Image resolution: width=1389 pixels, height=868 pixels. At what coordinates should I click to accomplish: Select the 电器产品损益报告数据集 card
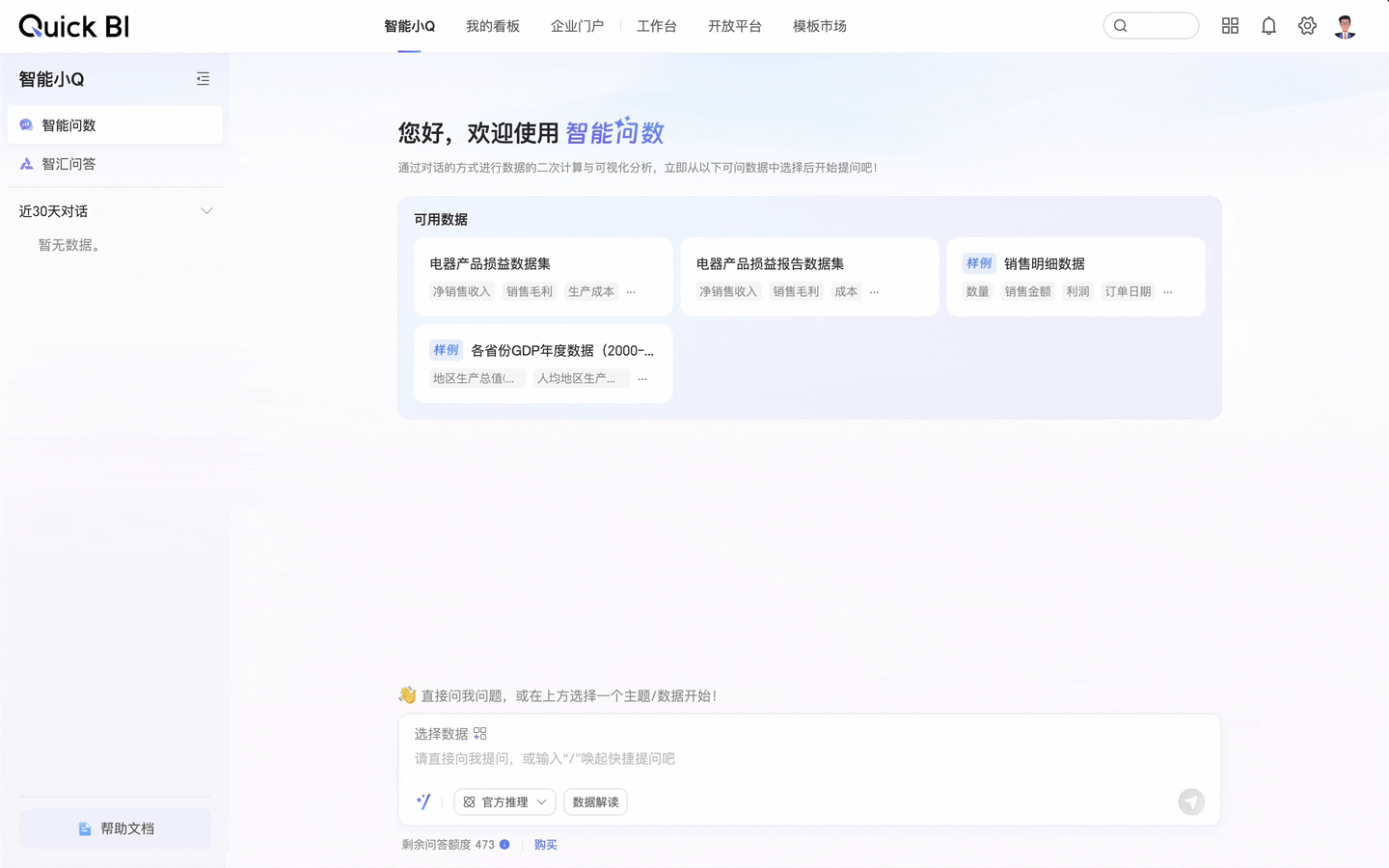pos(809,277)
